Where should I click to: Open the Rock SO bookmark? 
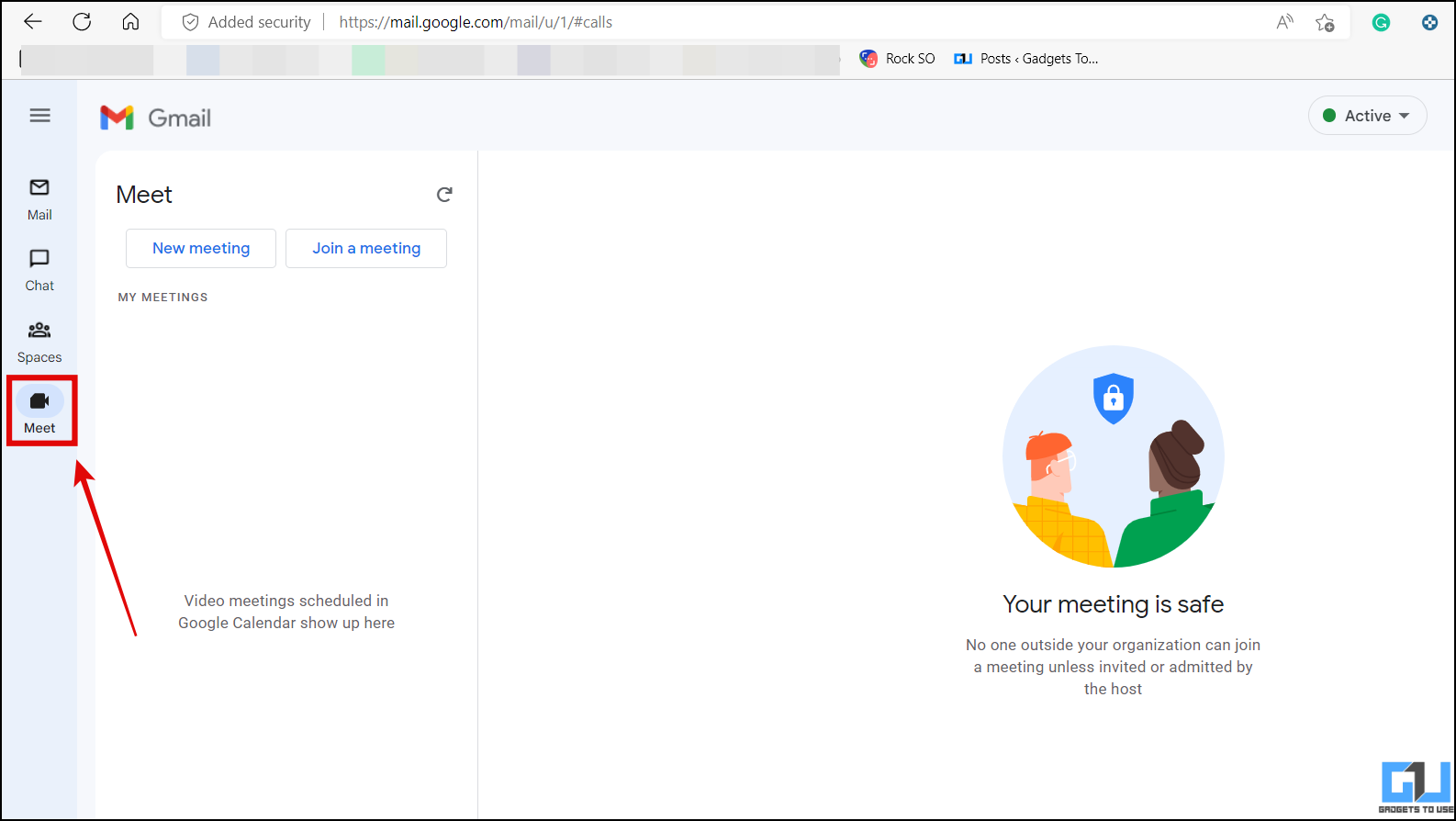coord(897,59)
